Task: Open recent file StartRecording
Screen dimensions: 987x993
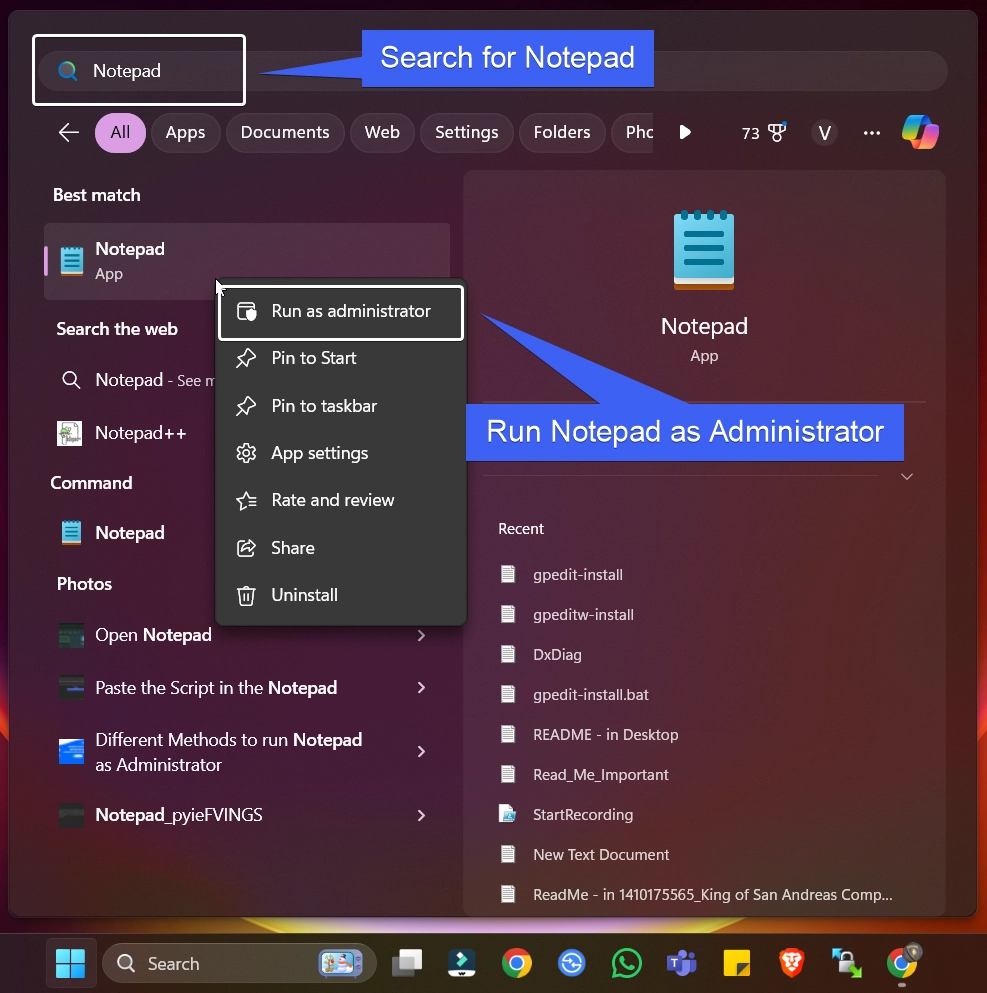Action: tap(582, 814)
